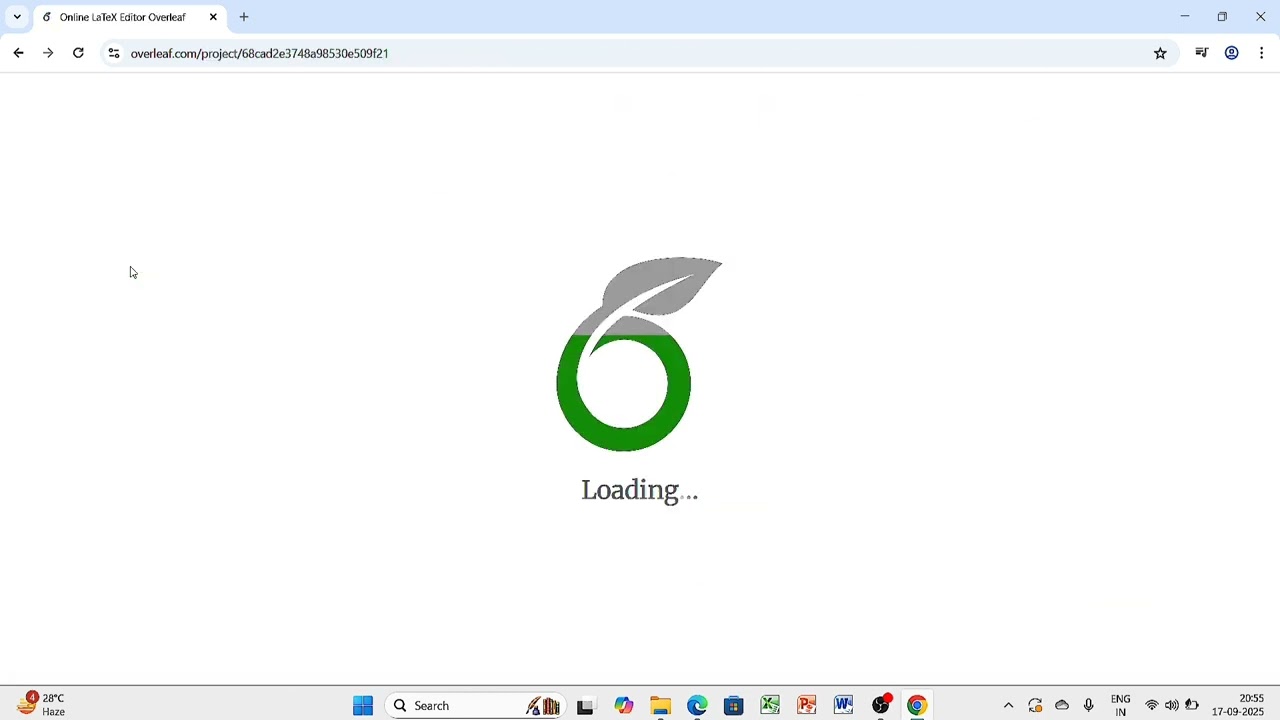Check the battery tray icon
This screenshot has height=720, width=1280.
(x=1192, y=706)
